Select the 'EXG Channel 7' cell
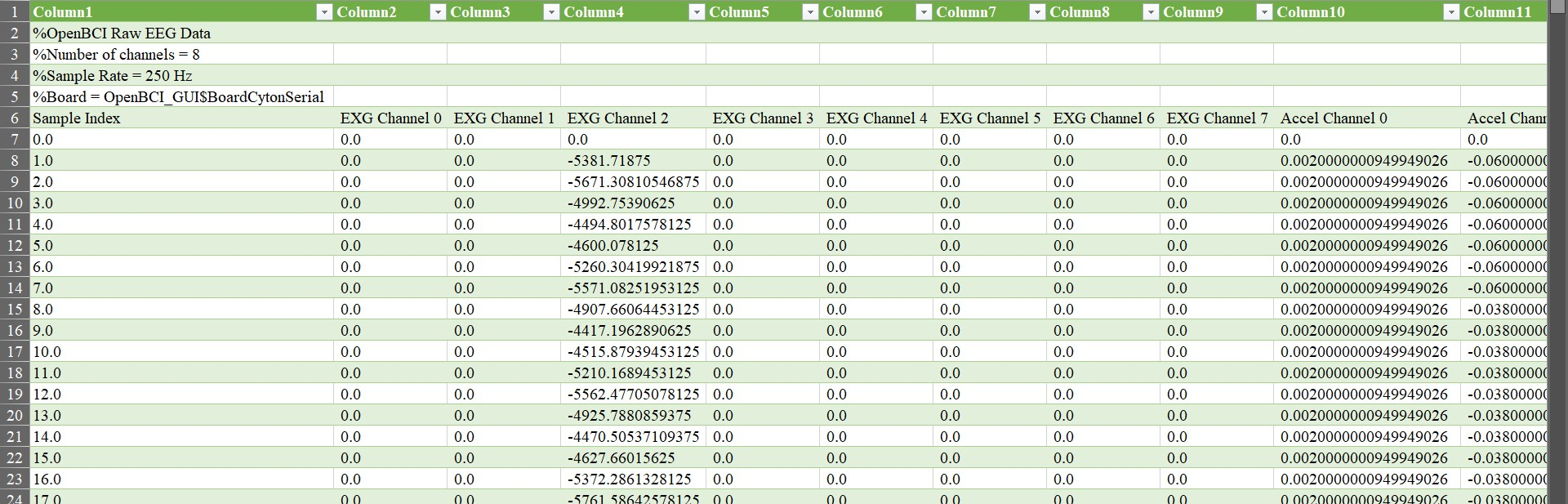1568x504 pixels. [1217, 118]
